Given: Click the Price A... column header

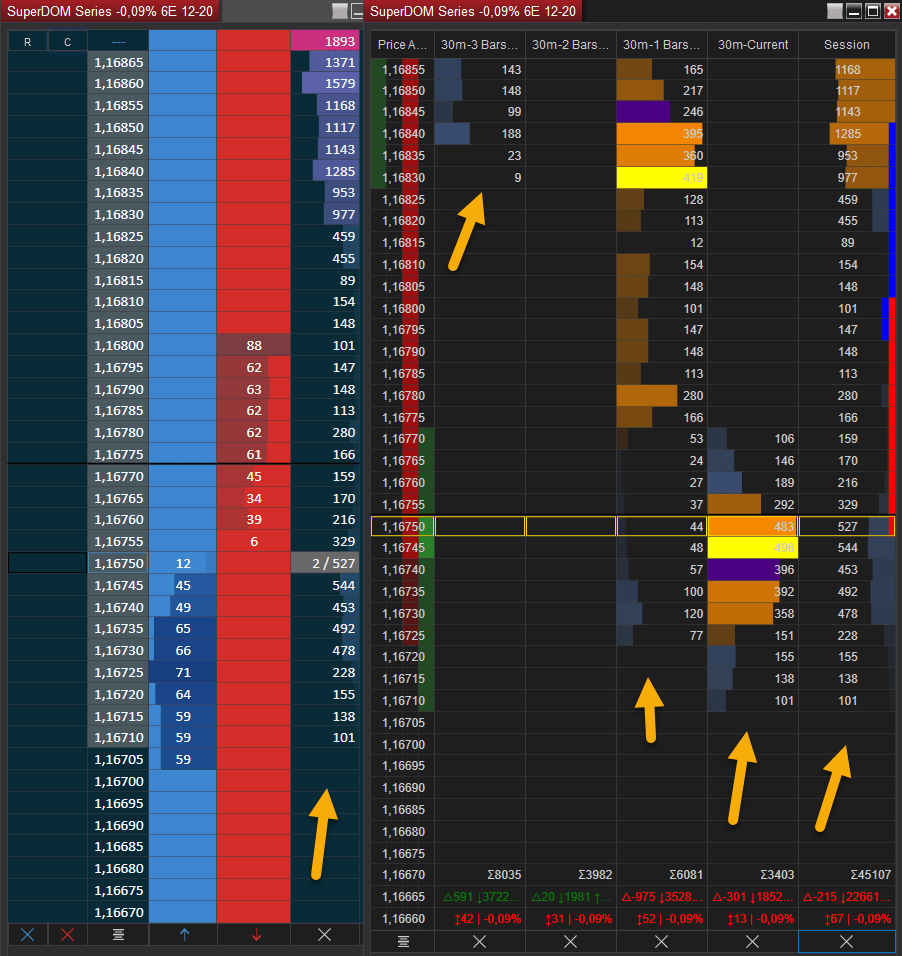Looking at the screenshot, I should pos(403,45).
